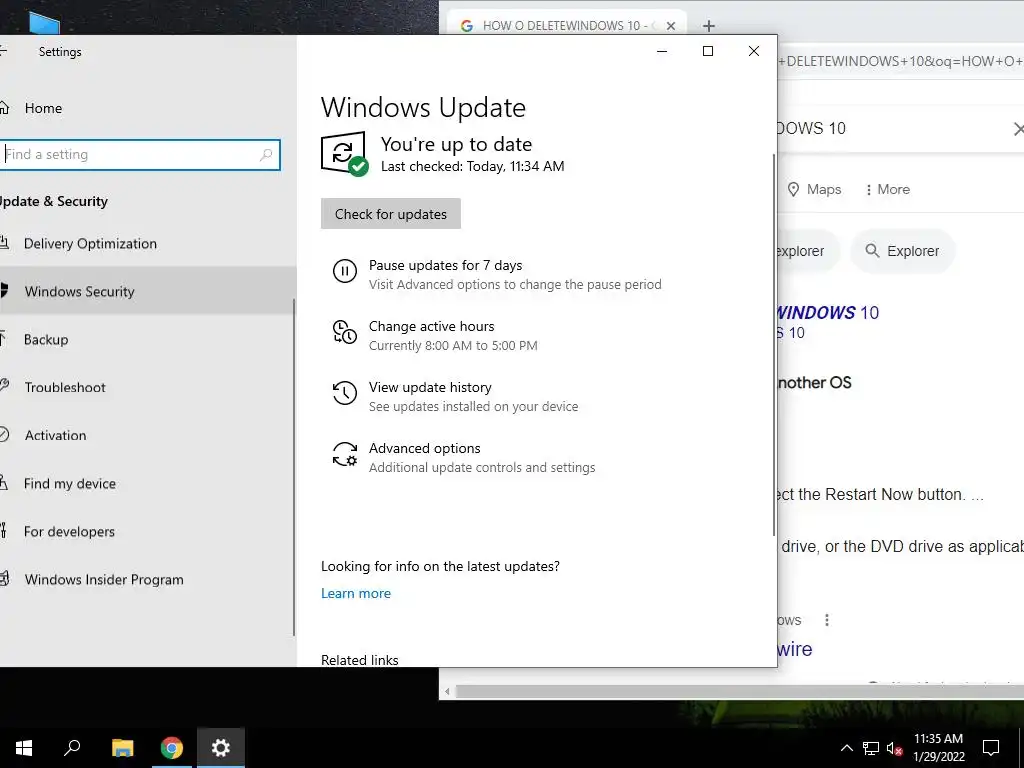The height and width of the screenshot is (768, 1024).
Task: Click the muted volume tray icon
Action: 895,748
